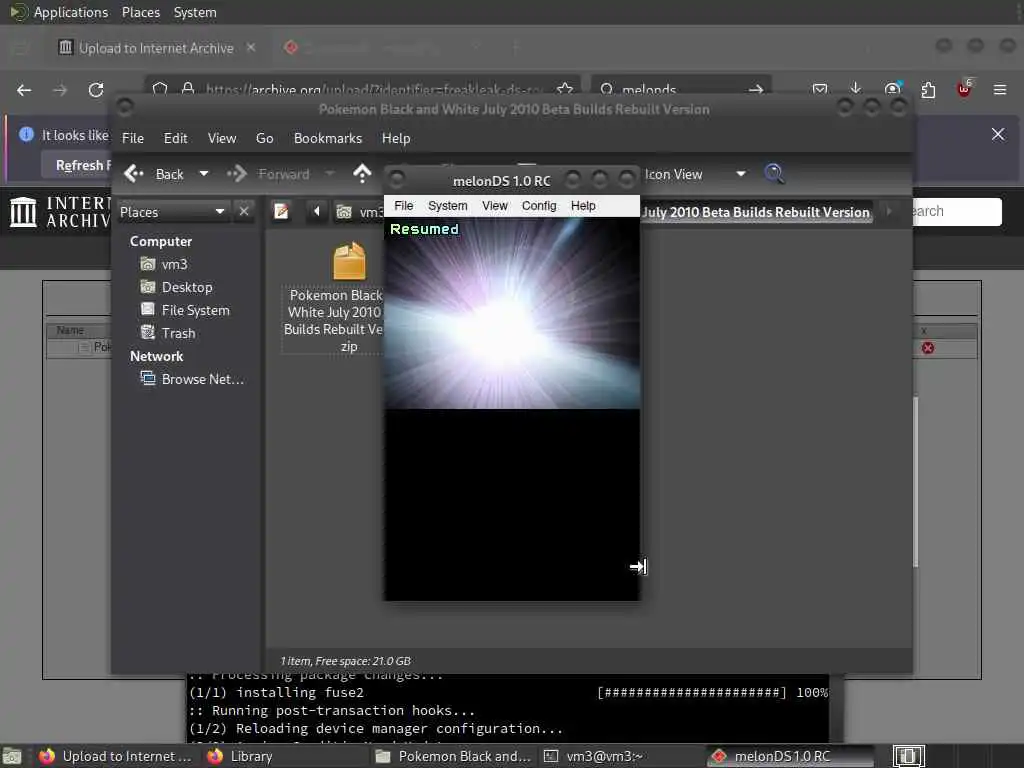Switch to vm3@vm3 terminal taskbar item
This screenshot has width=1024, height=768.
coord(594,756)
